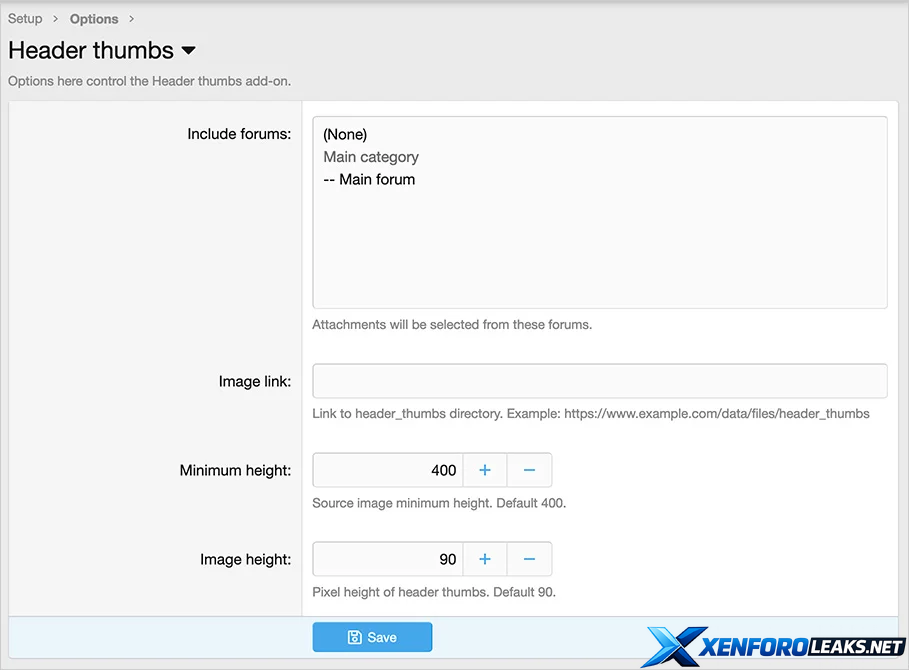Screen dimensions: 909x670
Task: Go to the Setup breadcrumb
Action: point(25,19)
